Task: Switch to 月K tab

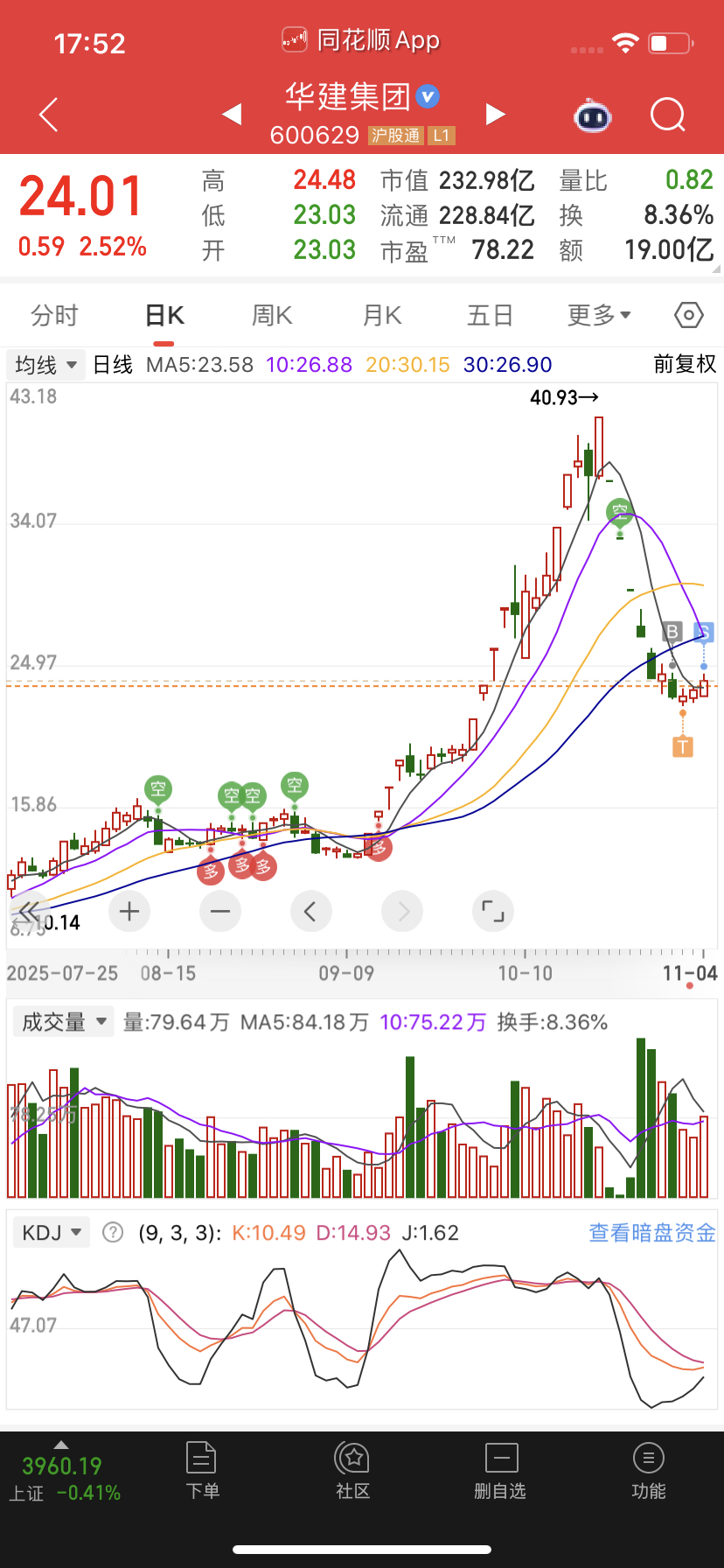Action: pos(382,315)
